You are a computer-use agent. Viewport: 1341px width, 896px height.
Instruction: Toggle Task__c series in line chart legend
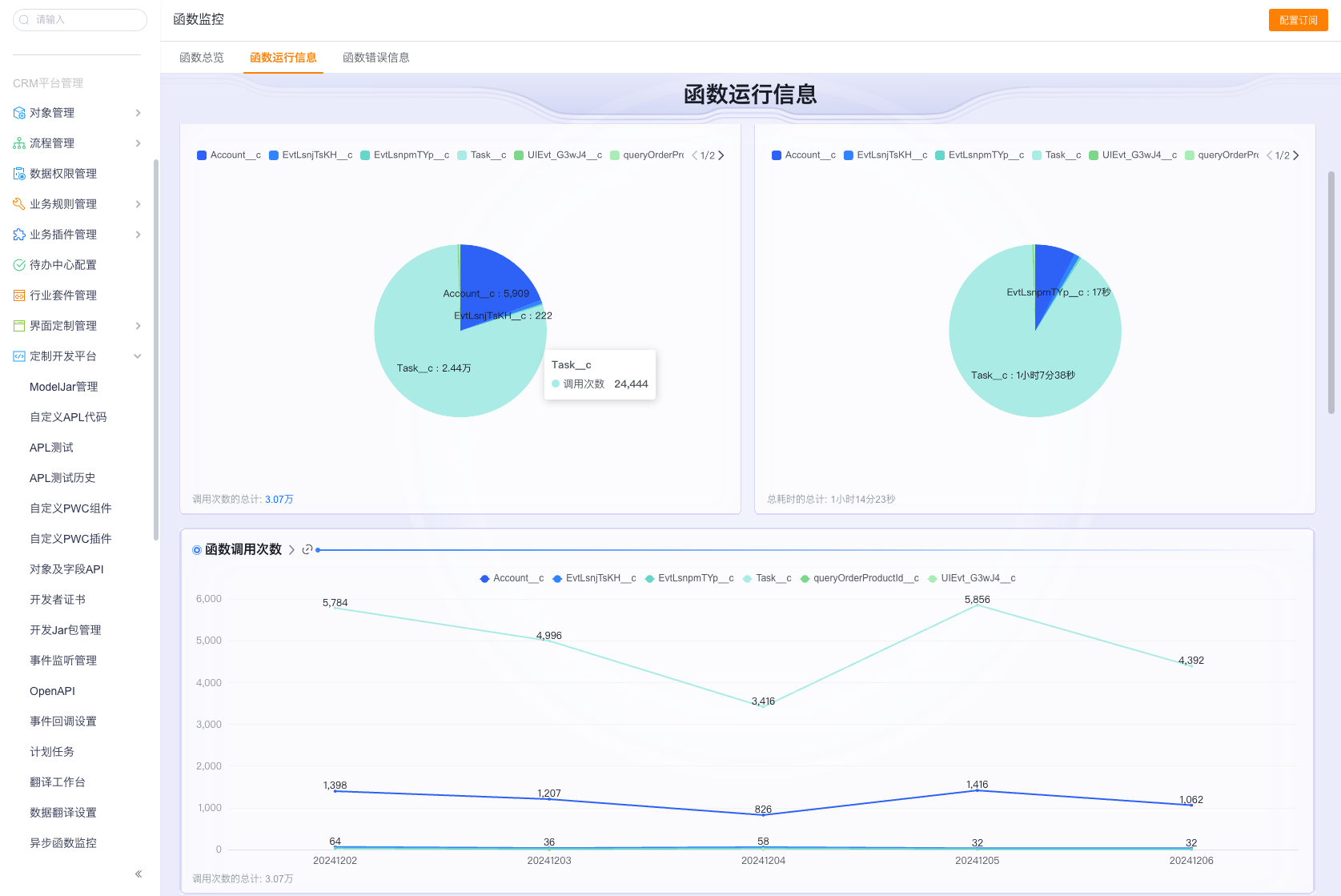click(x=767, y=578)
